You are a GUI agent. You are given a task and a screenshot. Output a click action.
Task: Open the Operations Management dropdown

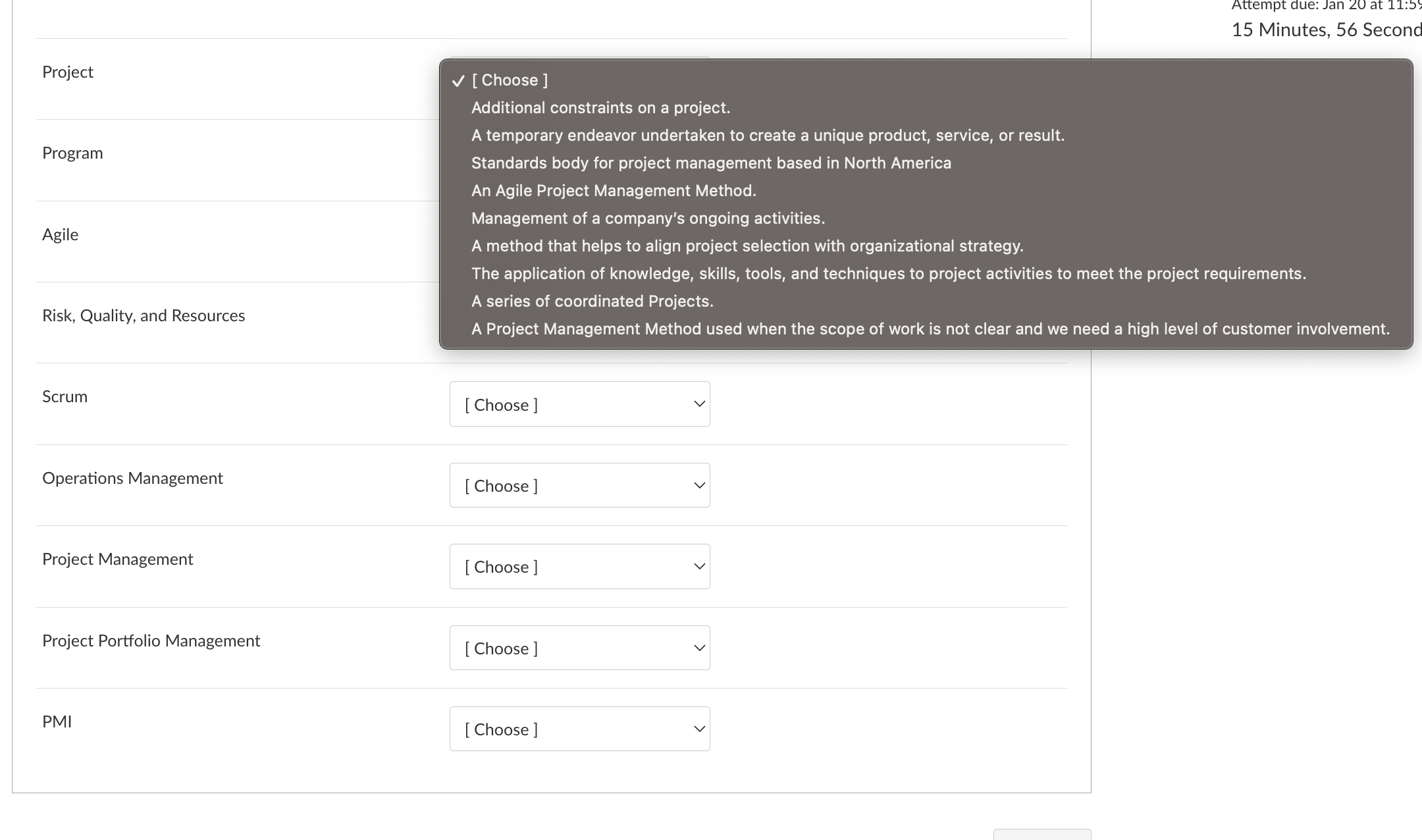(x=579, y=485)
